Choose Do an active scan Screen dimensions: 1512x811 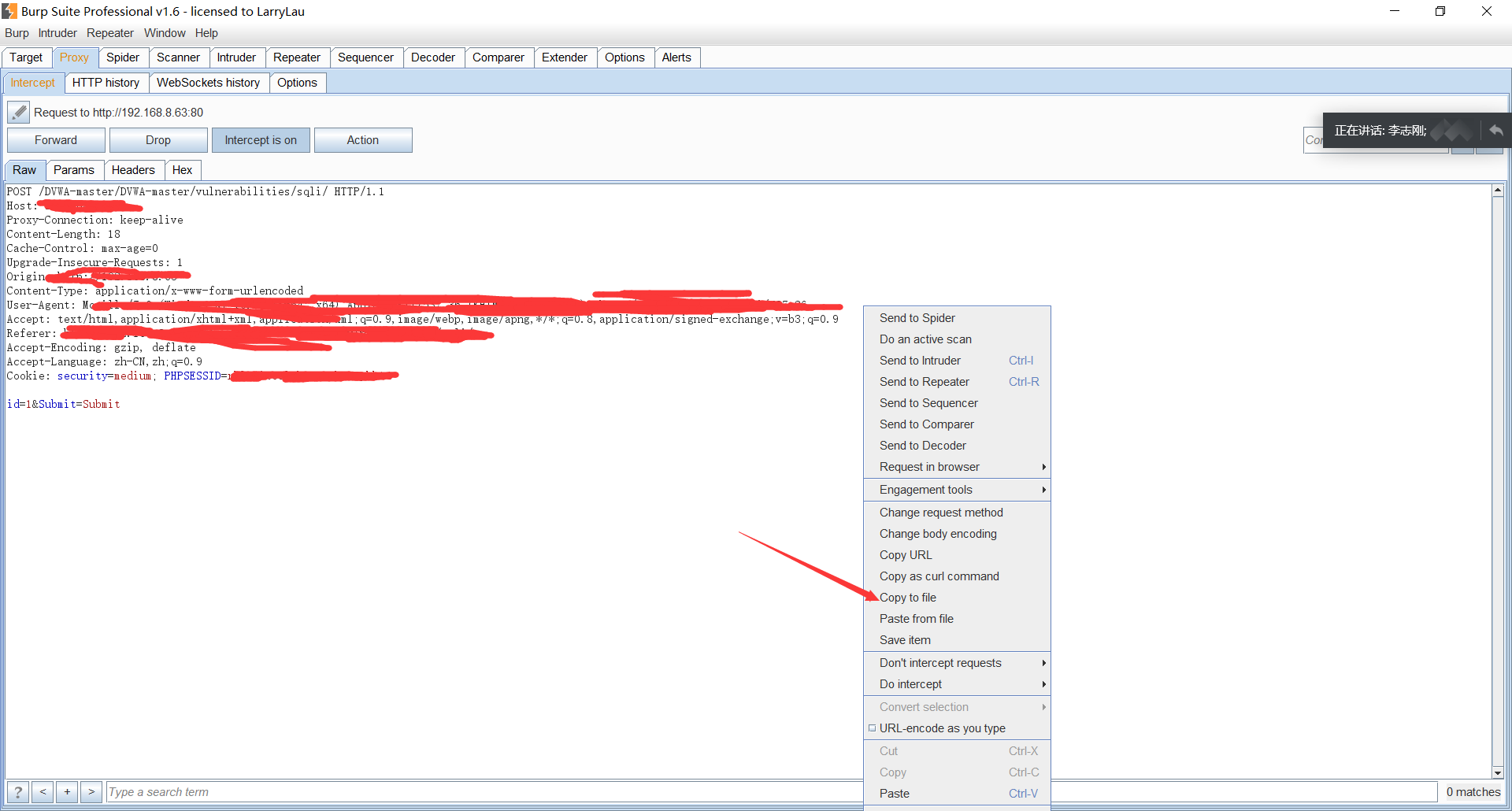(x=957, y=339)
